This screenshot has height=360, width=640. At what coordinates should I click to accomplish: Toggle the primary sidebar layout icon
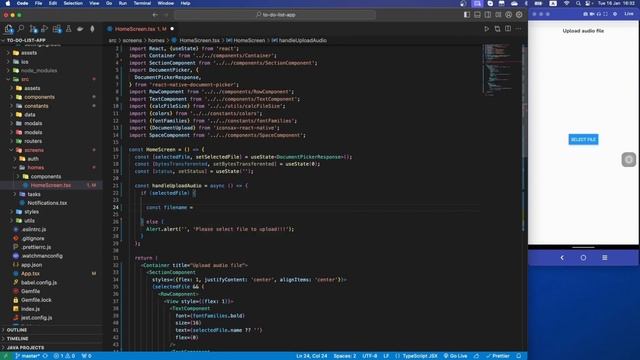[x=467, y=15]
